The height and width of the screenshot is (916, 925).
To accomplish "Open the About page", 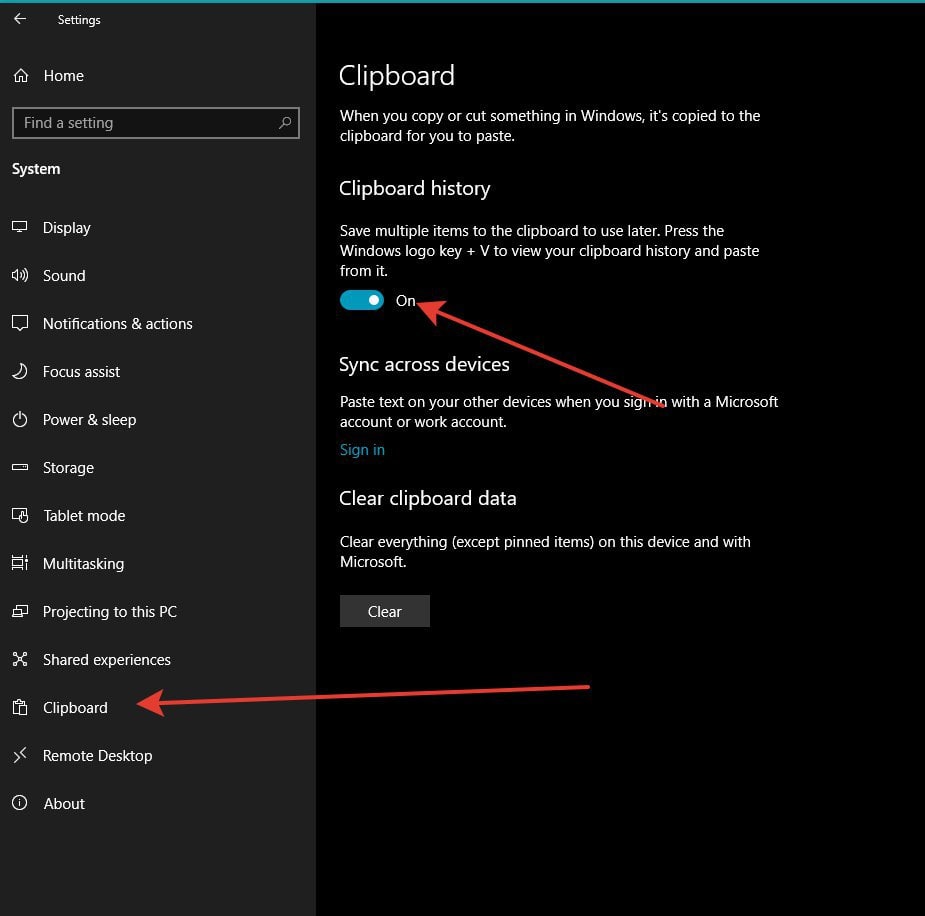I will click(64, 803).
